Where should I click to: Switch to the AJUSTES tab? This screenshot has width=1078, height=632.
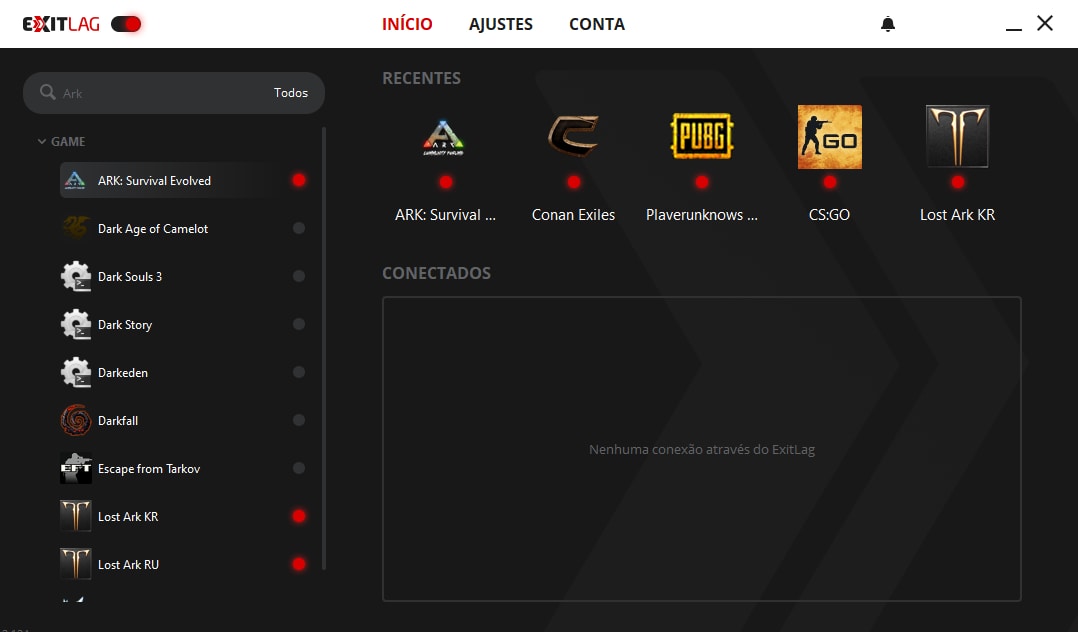[x=501, y=24]
